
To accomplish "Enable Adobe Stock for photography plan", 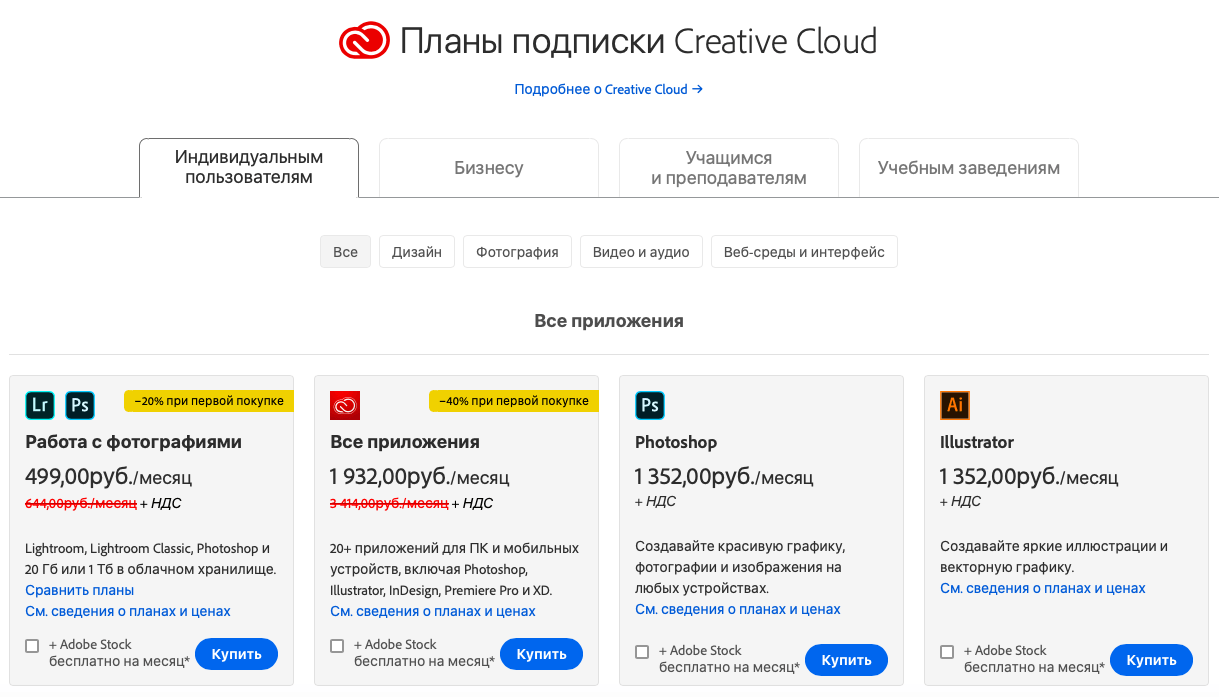I will coord(32,646).
